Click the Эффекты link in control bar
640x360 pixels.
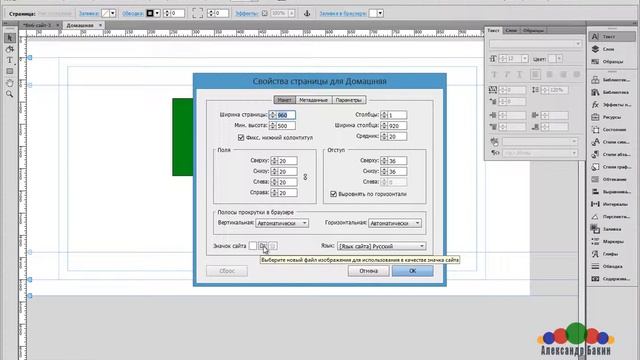247,13
